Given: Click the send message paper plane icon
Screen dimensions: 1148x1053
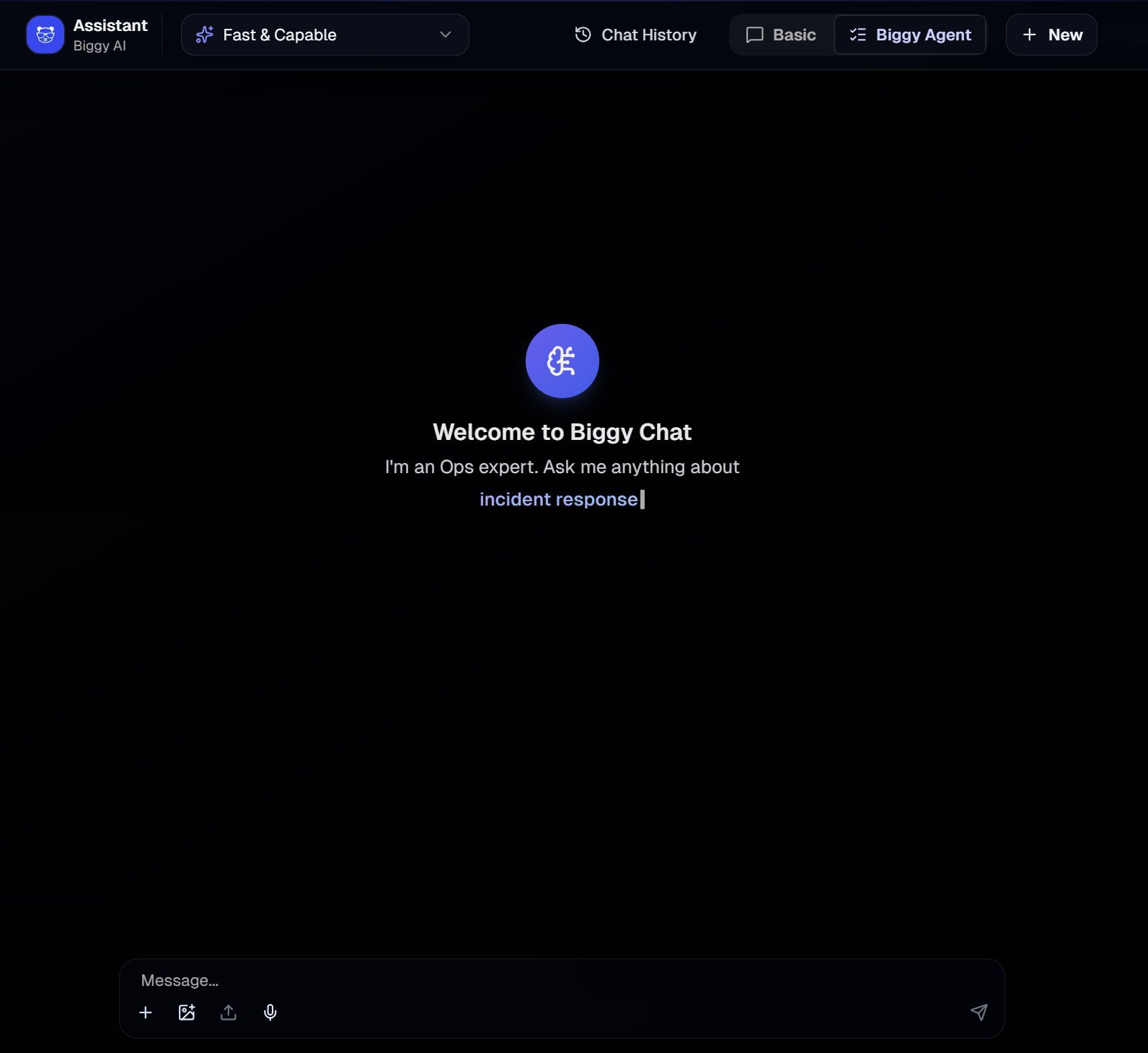Looking at the screenshot, I should (x=979, y=1012).
